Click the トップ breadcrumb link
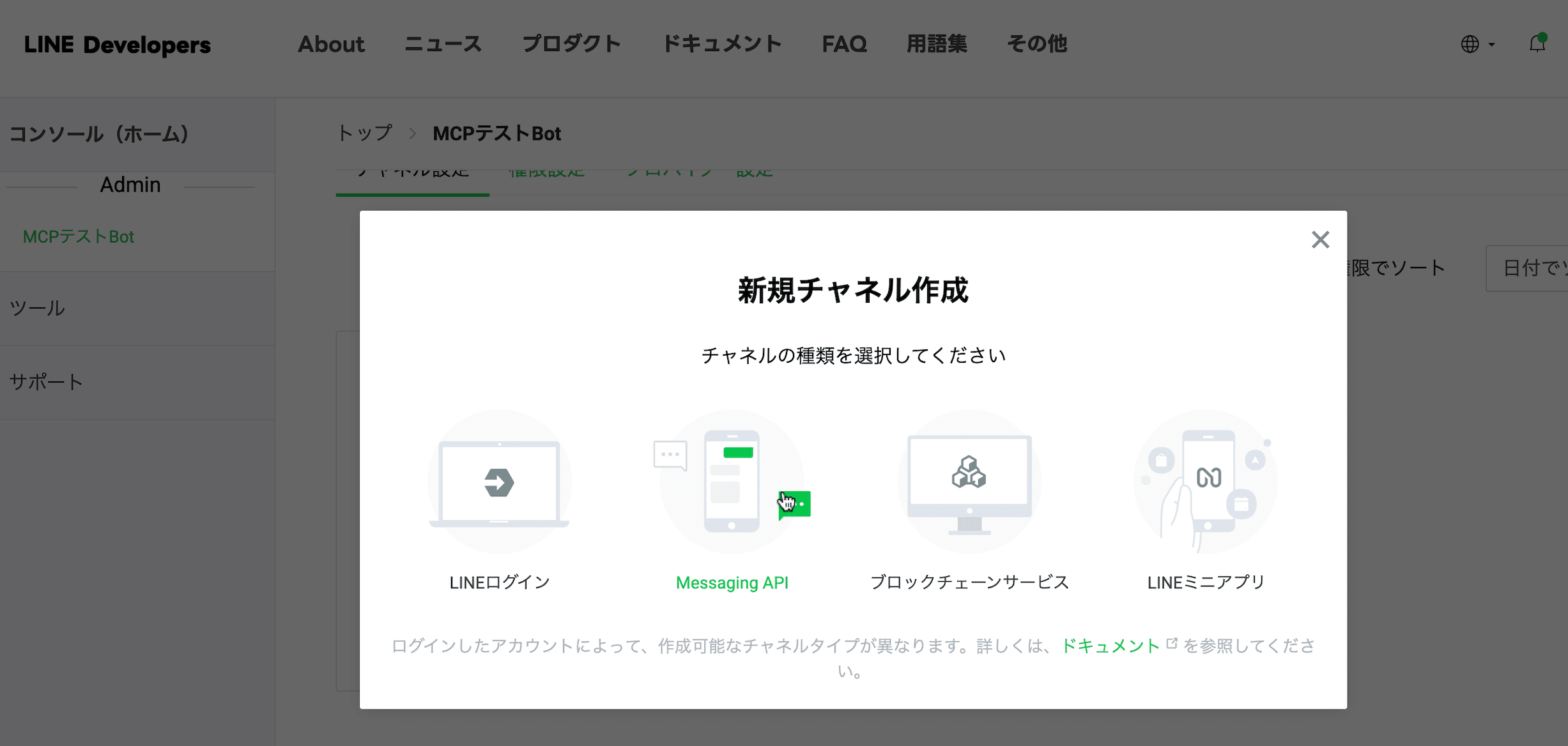 pyautogui.click(x=364, y=133)
